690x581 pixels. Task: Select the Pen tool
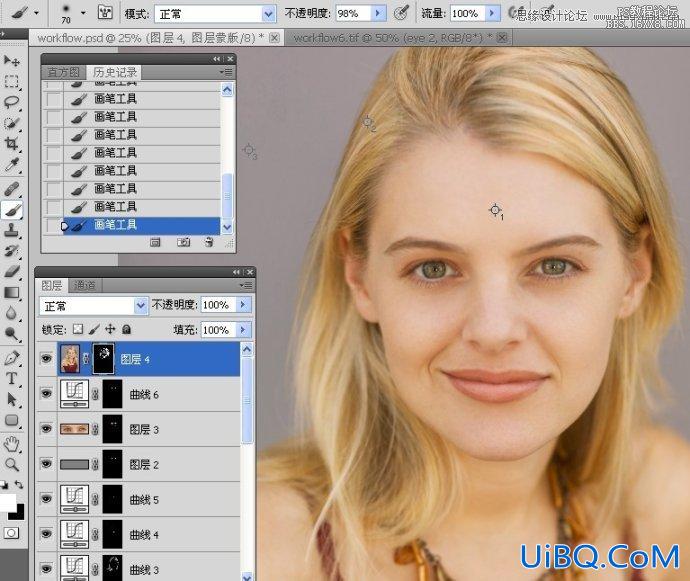[11, 358]
